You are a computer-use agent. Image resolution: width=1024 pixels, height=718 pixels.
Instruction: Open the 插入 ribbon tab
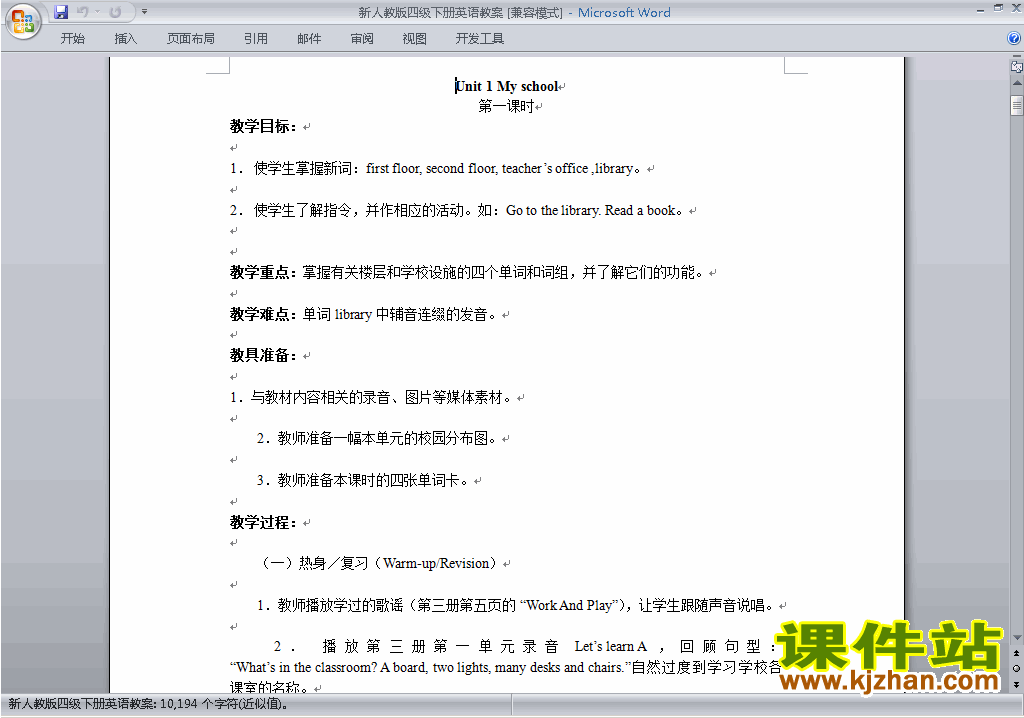[125, 39]
